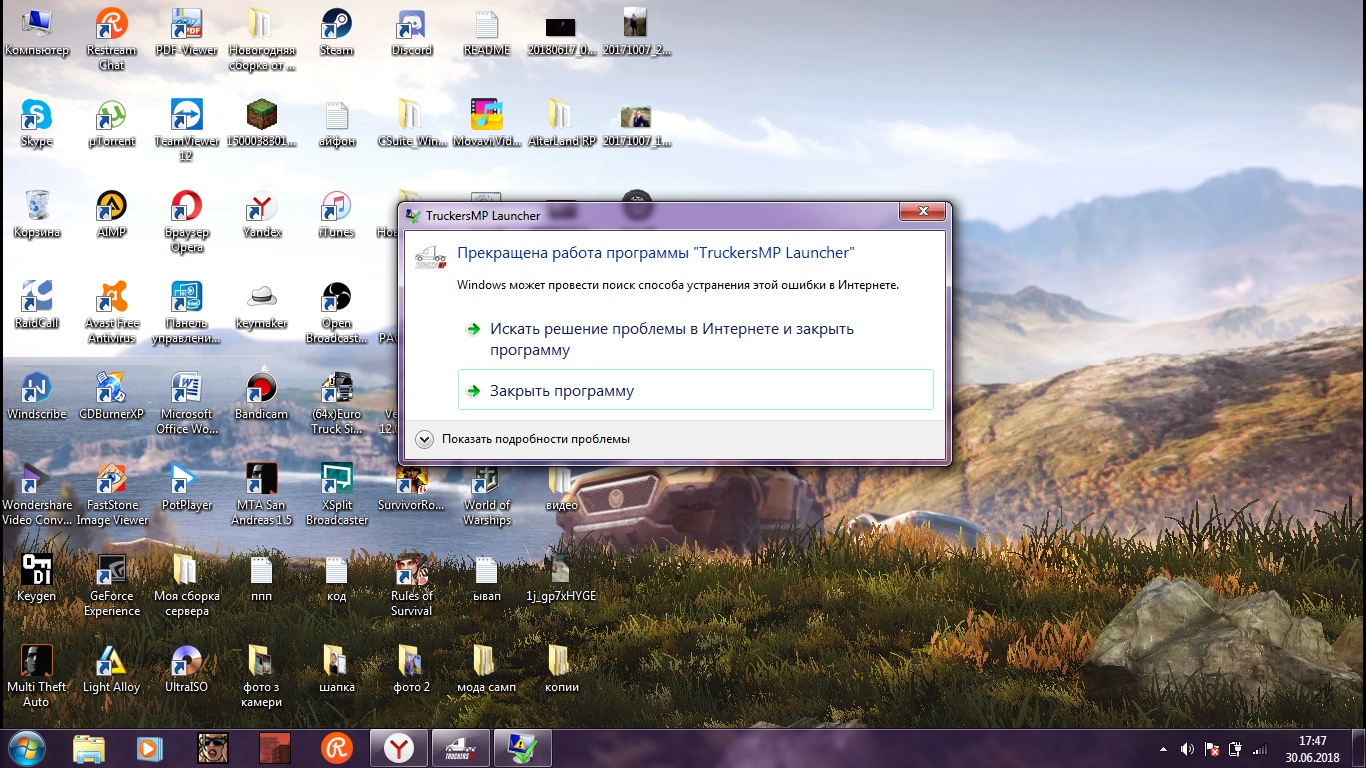Show hidden system tray icons
The width and height of the screenshot is (1366, 768).
pyautogui.click(x=1163, y=748)
